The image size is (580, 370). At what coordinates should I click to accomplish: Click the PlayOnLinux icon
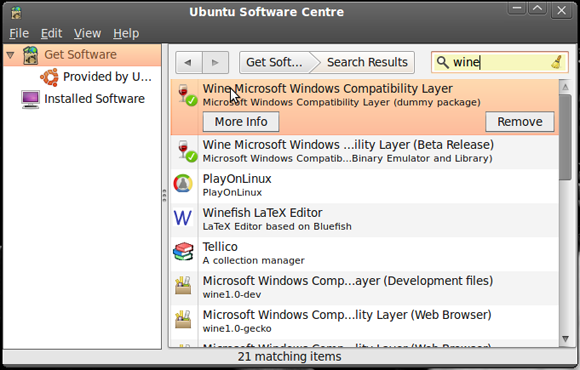[183, 184]
